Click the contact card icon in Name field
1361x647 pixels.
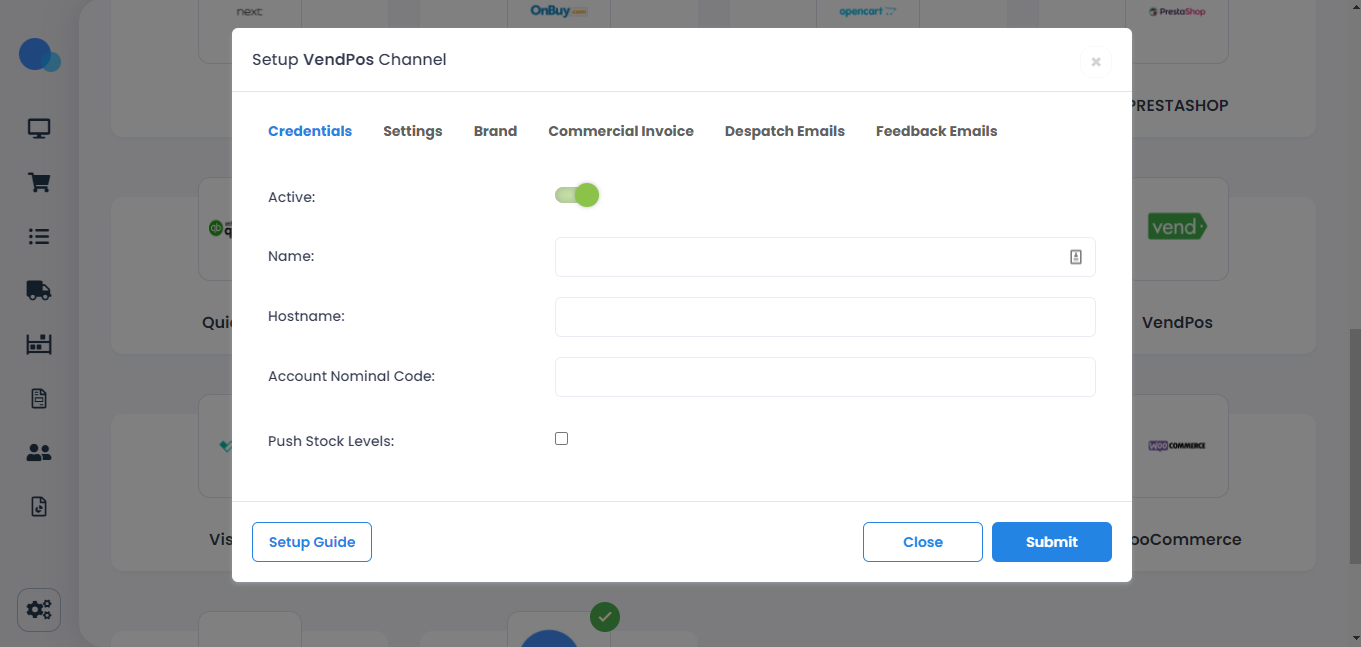tap(1076, 257)
